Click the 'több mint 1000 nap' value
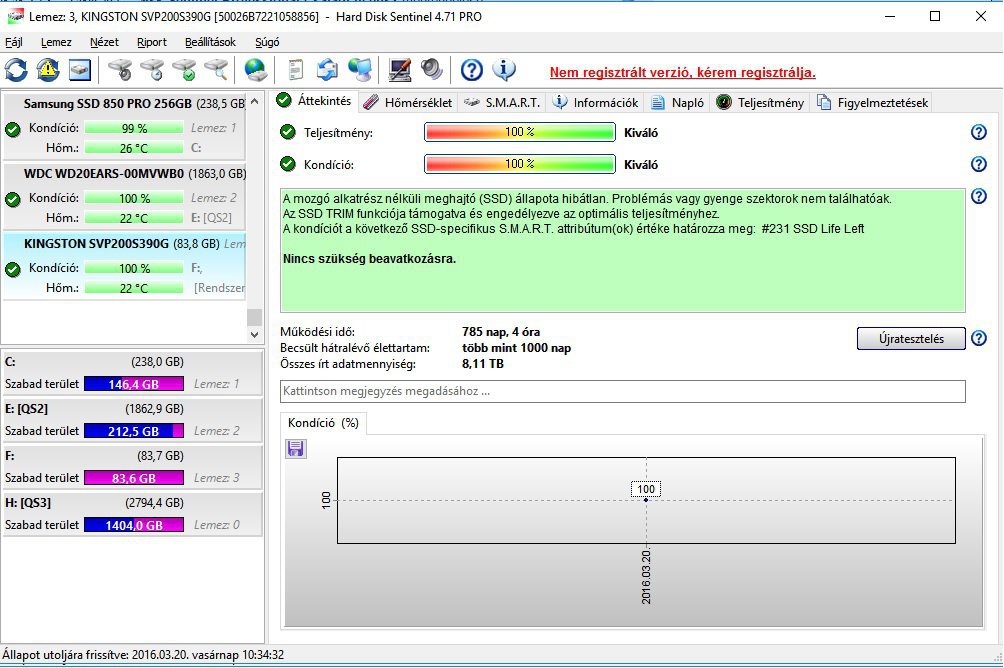 coord(516,348)
